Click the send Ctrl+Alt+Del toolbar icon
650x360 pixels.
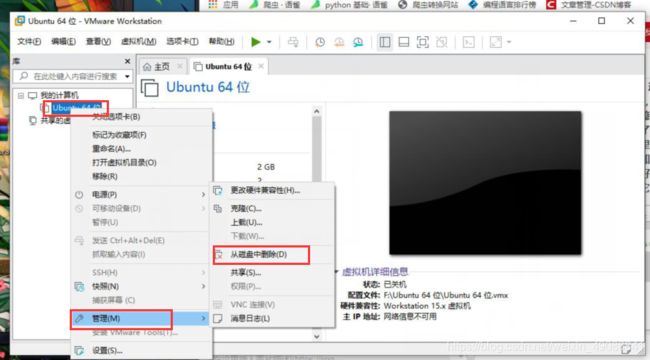point(293,42)
